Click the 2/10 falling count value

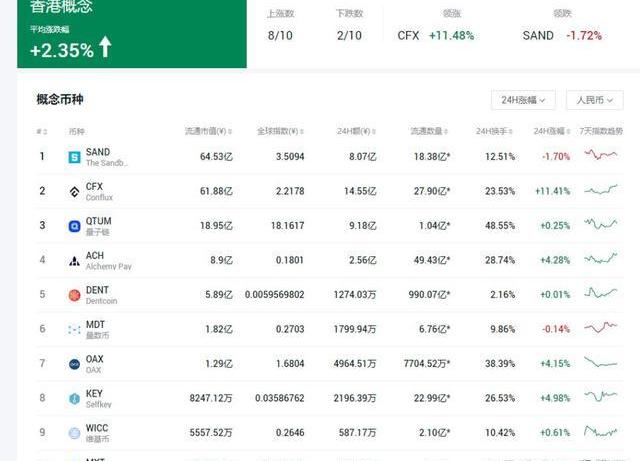pyautogui.click(x=349, y=36)
